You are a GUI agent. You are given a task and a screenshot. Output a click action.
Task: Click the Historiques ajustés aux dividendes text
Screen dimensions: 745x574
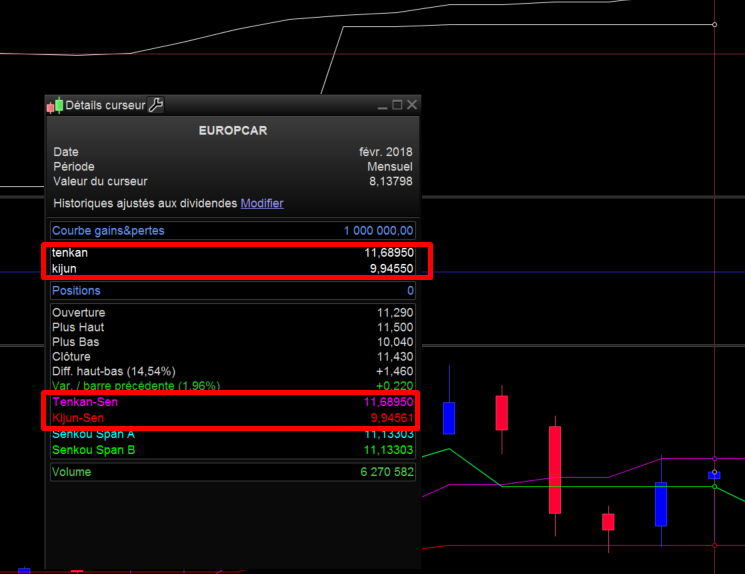(145, 203)
